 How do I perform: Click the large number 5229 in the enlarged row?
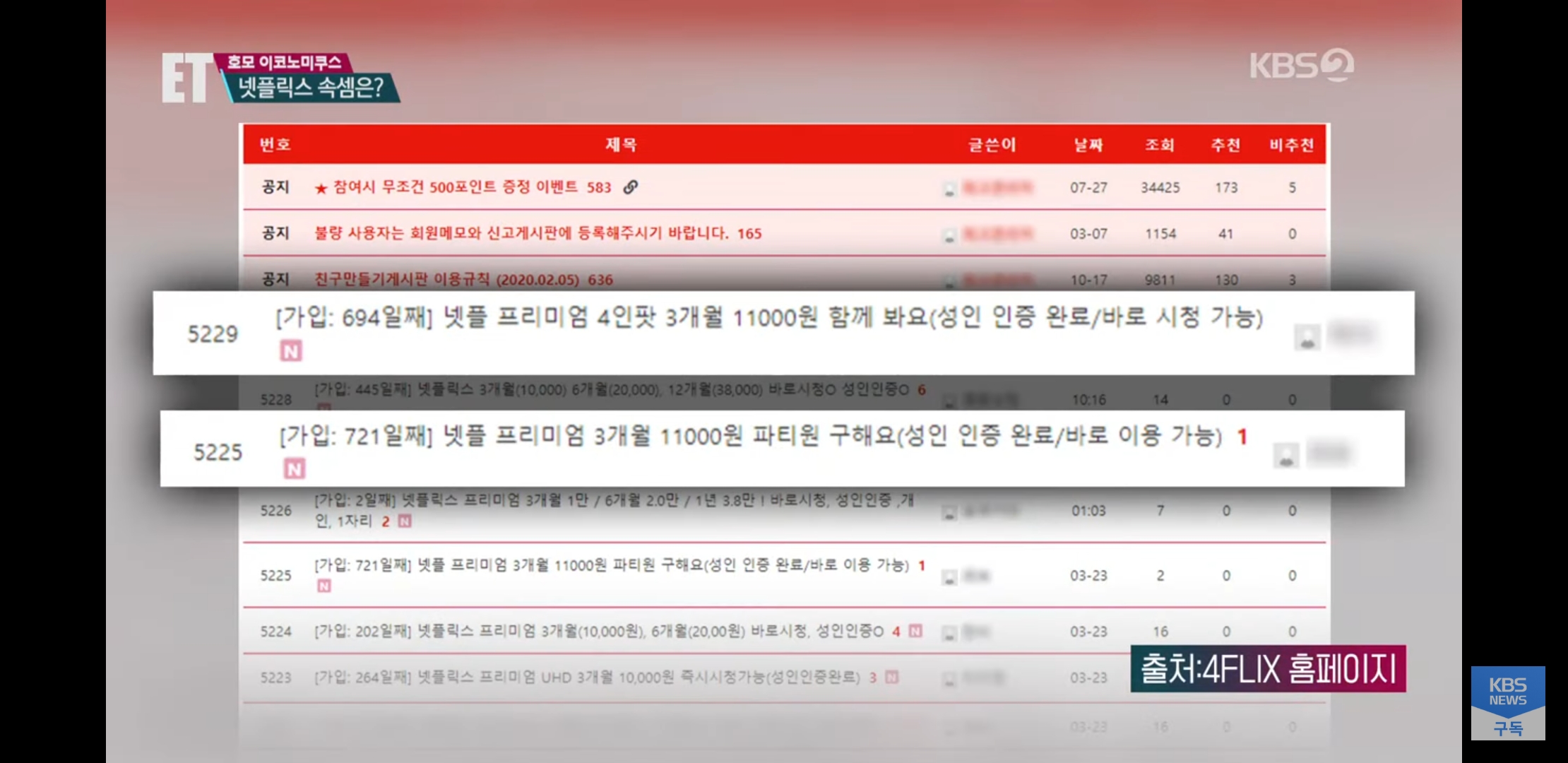click(x=213, y=333)
